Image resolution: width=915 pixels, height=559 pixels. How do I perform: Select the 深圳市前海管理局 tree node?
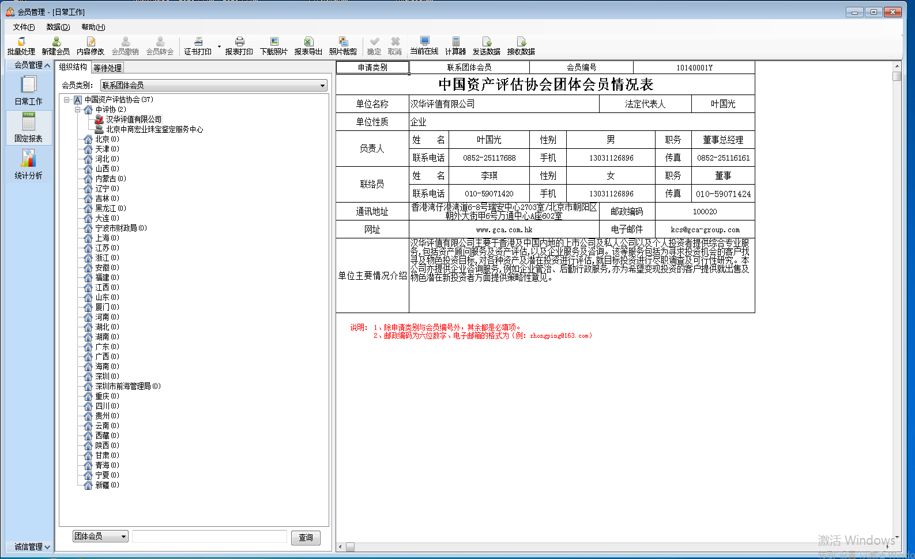(x=121, y=386)
